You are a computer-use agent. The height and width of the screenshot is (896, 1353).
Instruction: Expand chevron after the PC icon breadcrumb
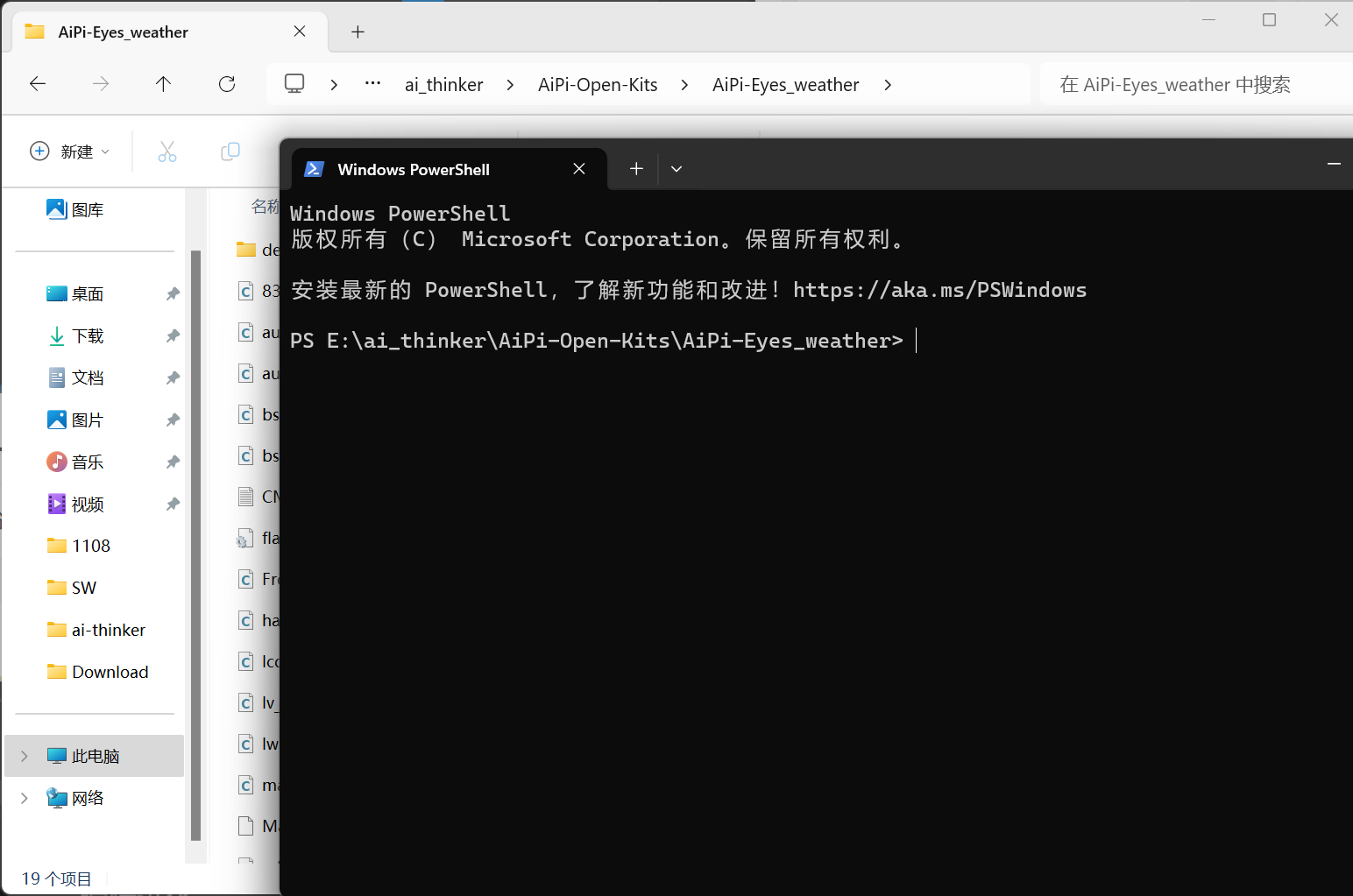coord(334,85)
